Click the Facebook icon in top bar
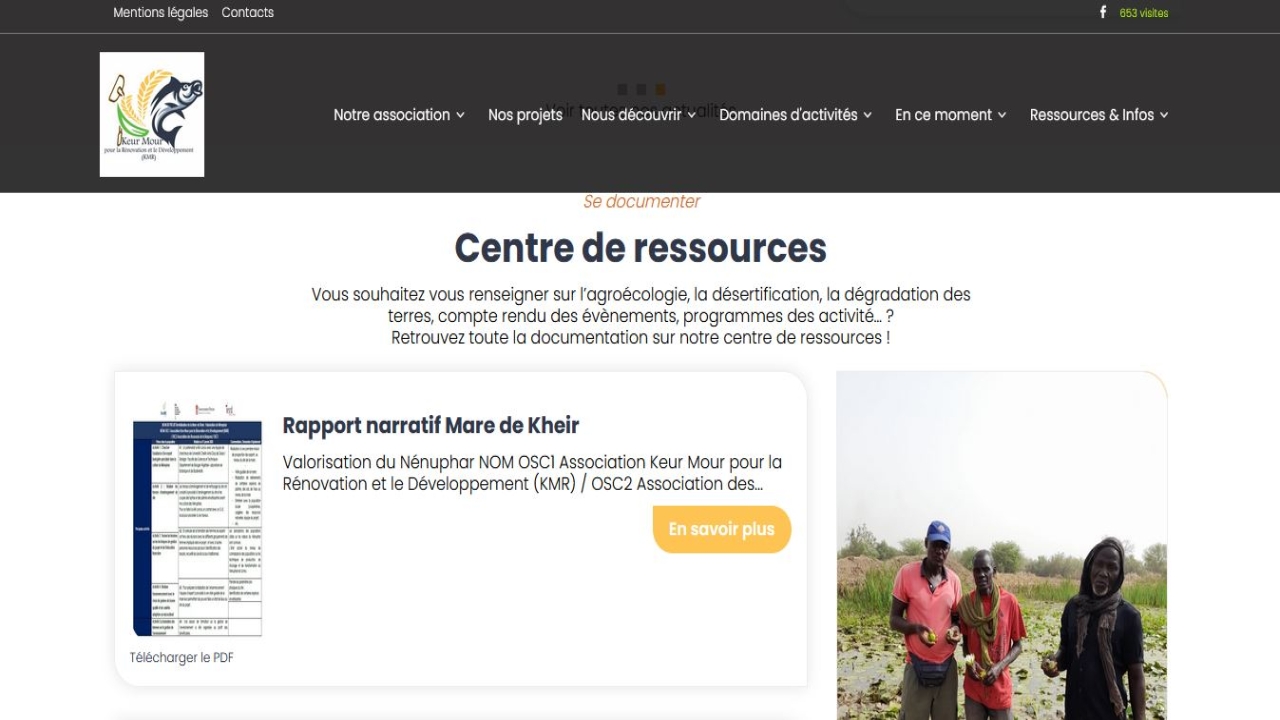 pos(1103,13)
